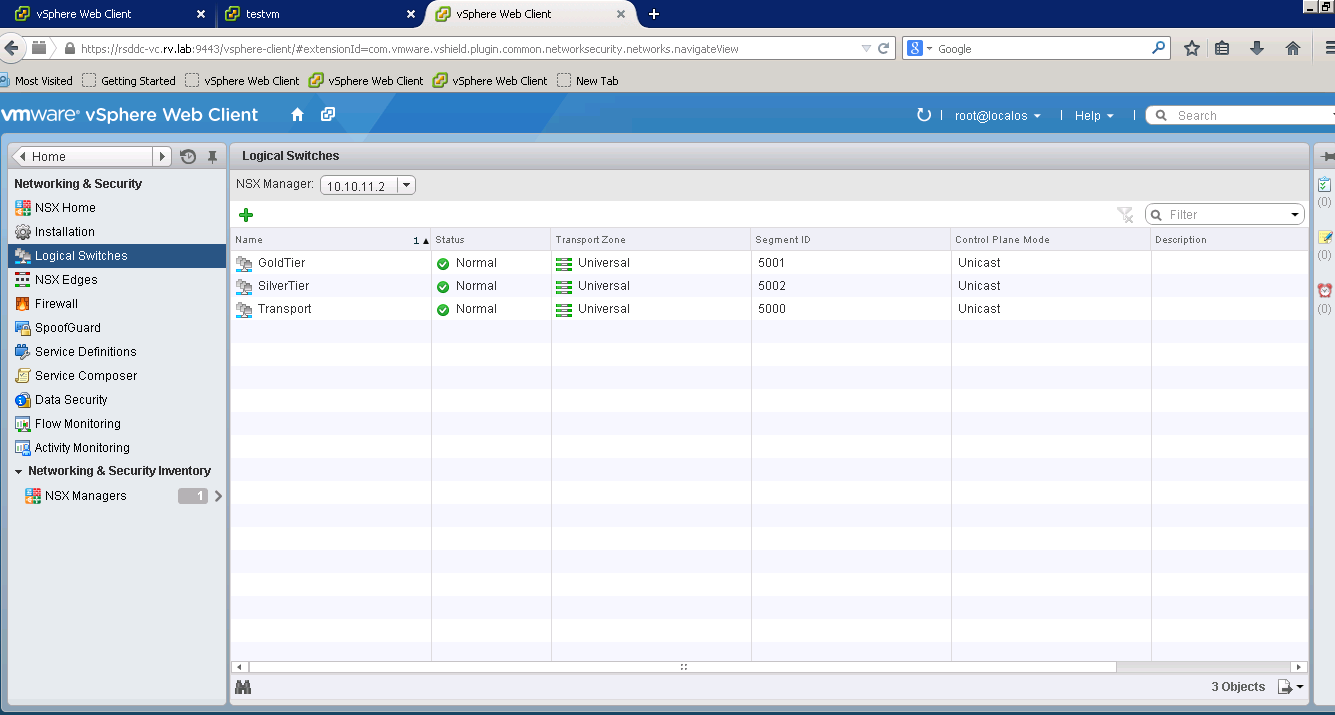Click the export list icon

click(1290, 687)
